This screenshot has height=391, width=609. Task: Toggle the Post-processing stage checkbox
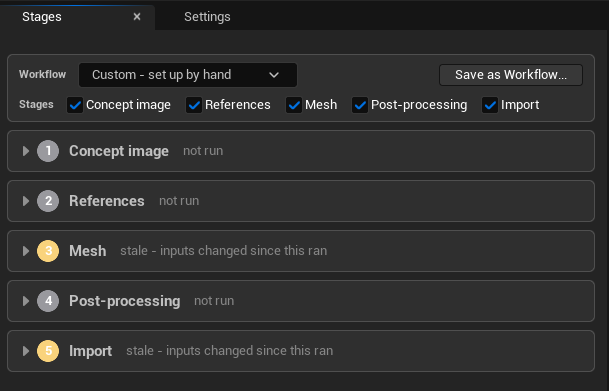click(x=360, y=105)
